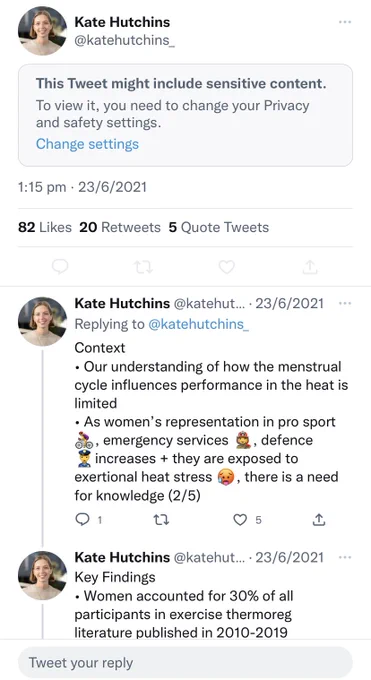Open the Change settings link
Screen dimensions: 371x680
[x=87, y=144]
